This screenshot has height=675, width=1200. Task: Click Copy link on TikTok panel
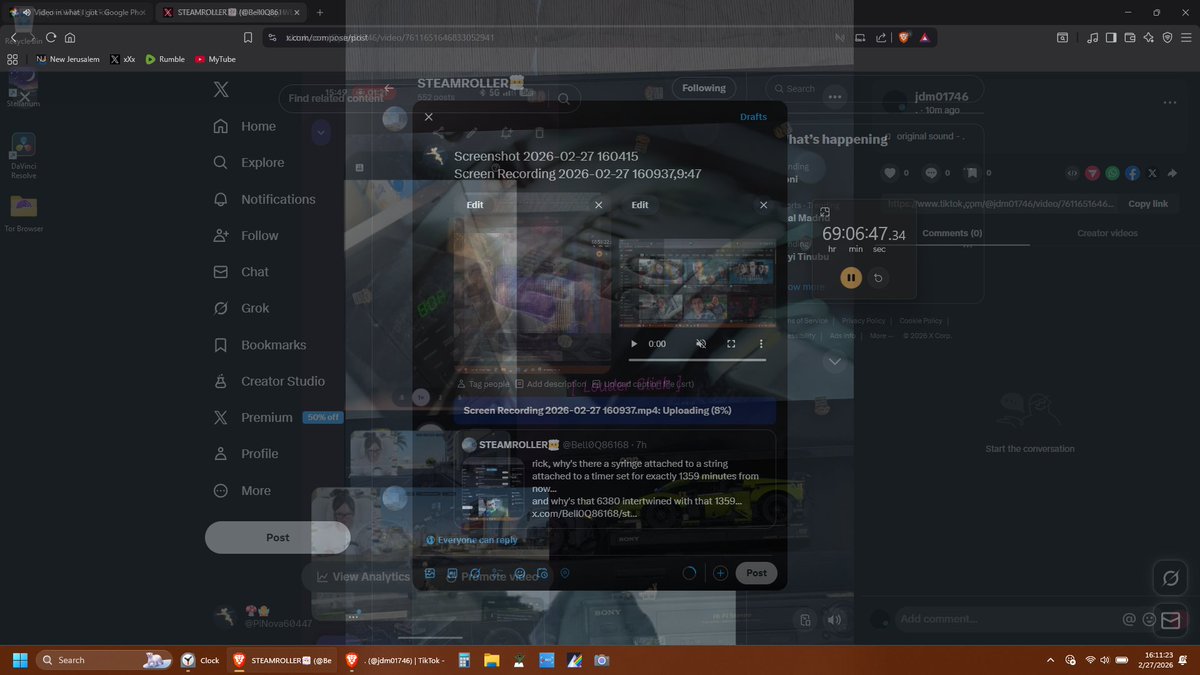[x=1148, y=204]
